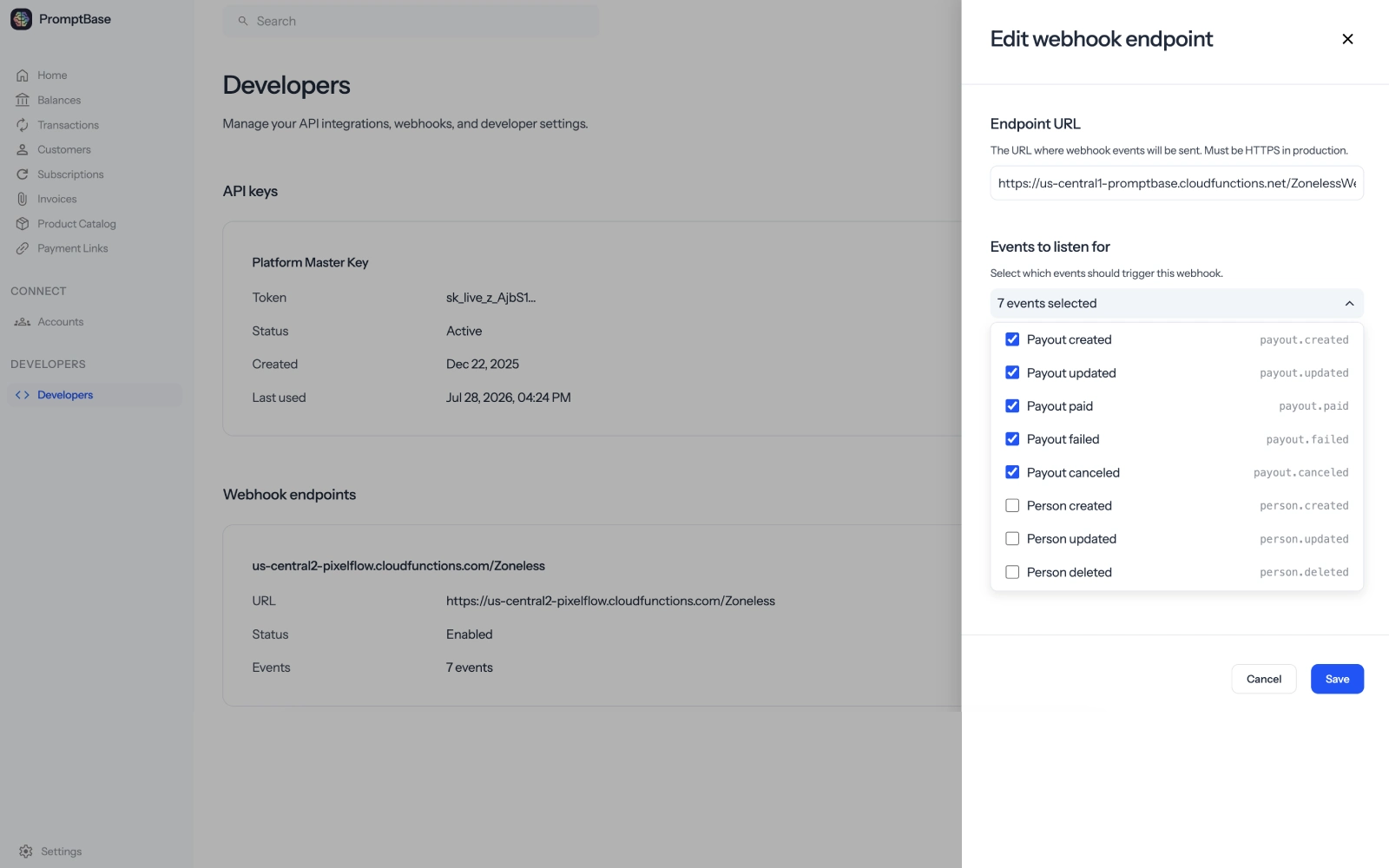1389x868 pixels.
Task: Click the payout.created event code
Action: (x=1304, y=340)
